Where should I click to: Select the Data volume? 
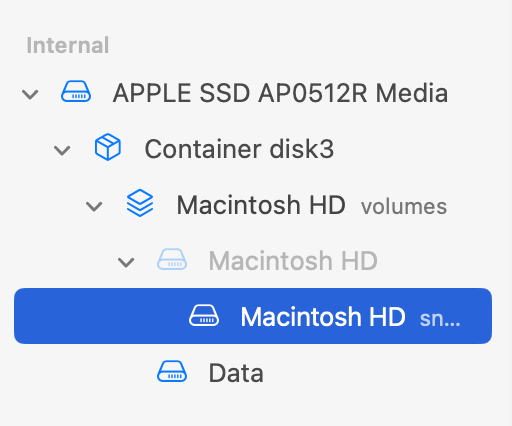tap(236, 373)
